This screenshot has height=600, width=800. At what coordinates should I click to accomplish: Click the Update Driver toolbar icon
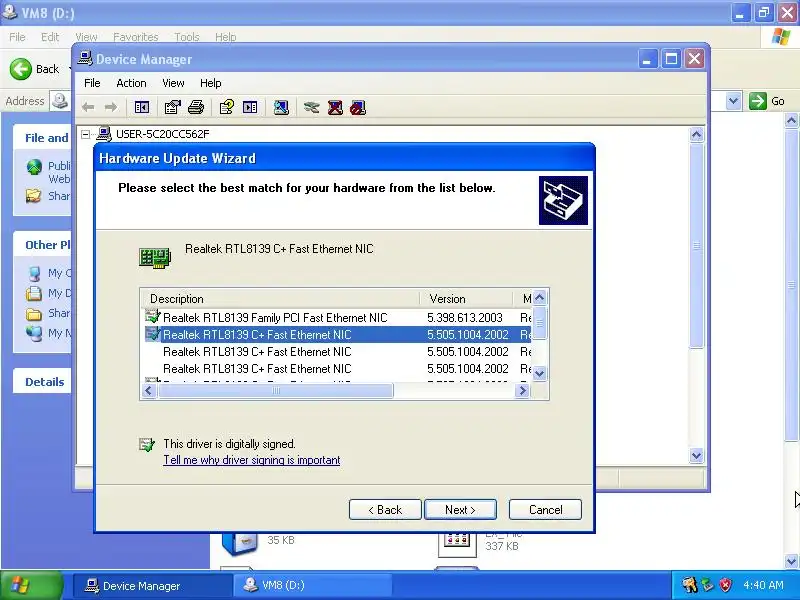pos(311,107)
